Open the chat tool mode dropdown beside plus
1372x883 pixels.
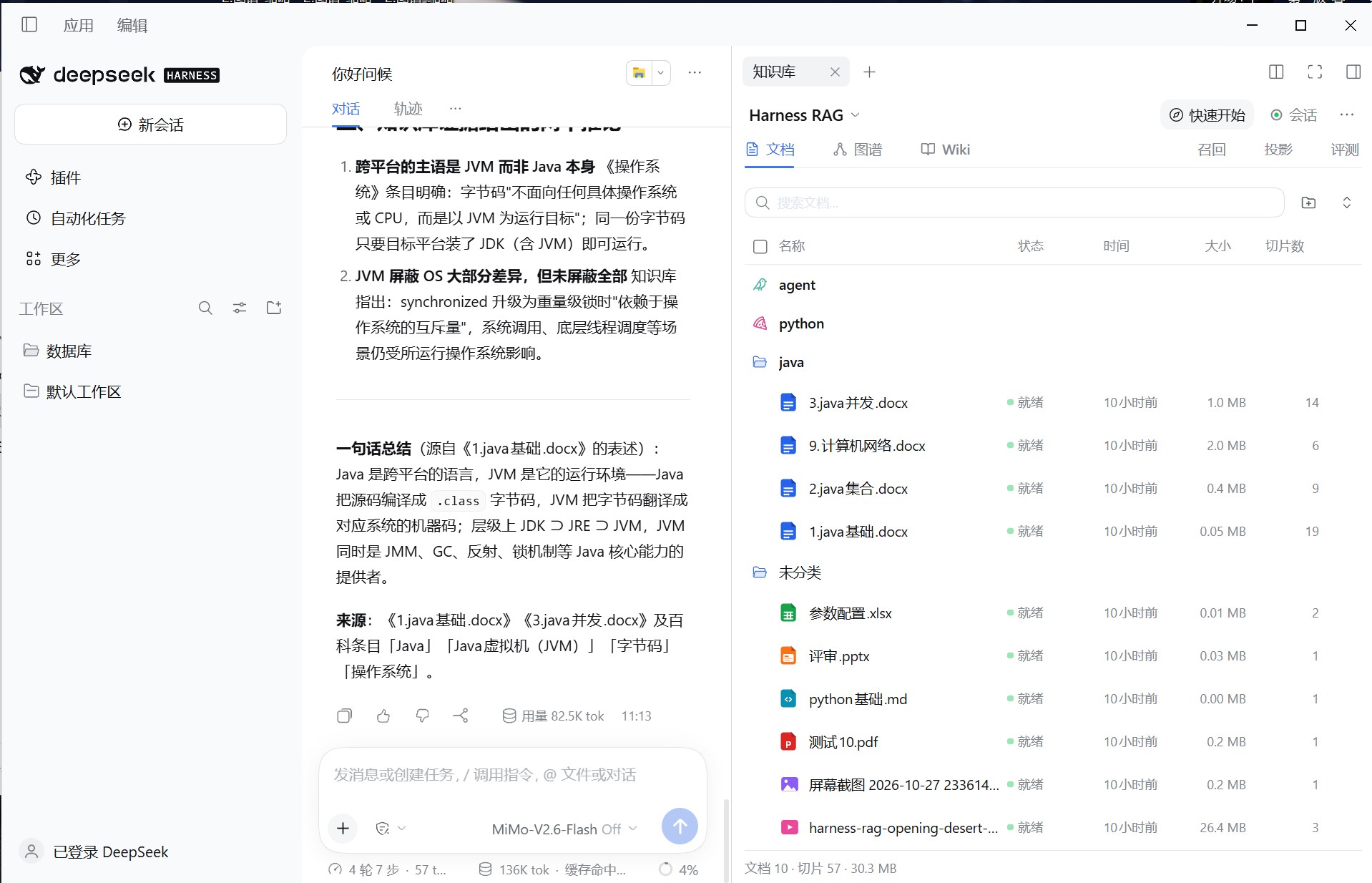391,828
